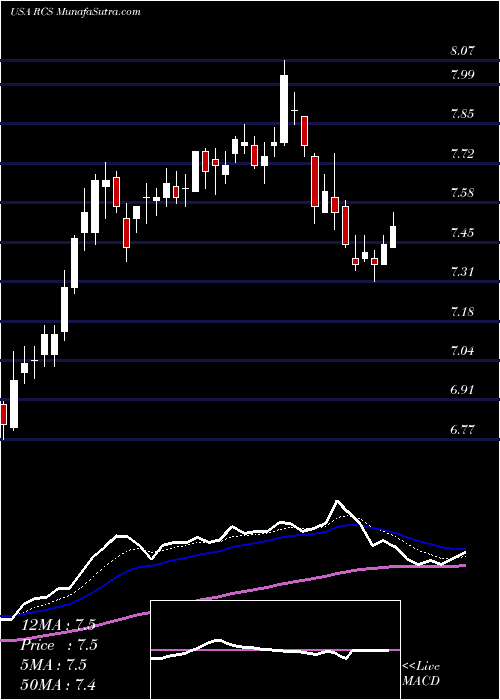Click the 7.99 price axis label
The width and height of the screenshot is (500, 700).
pyautogui.click(x=462, y=75)
